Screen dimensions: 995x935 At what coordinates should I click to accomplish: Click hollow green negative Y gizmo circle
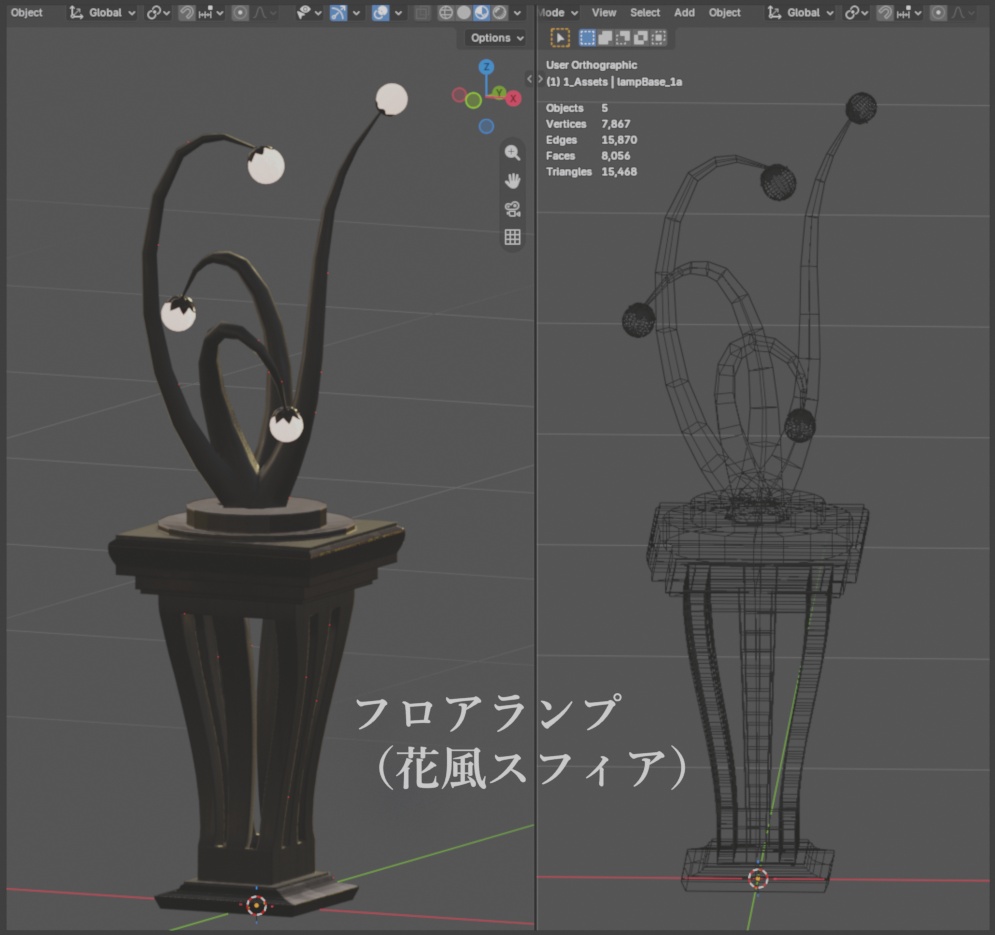click(473, 100)
